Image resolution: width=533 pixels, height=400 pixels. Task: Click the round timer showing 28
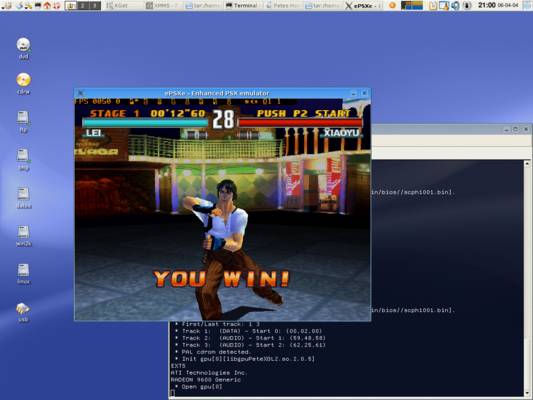coord(223,119)
